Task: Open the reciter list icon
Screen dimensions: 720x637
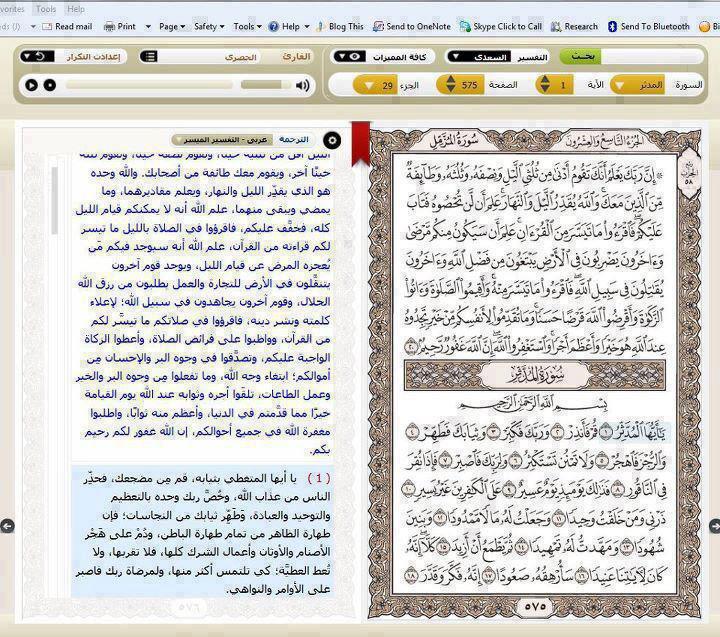Action: 149,56
